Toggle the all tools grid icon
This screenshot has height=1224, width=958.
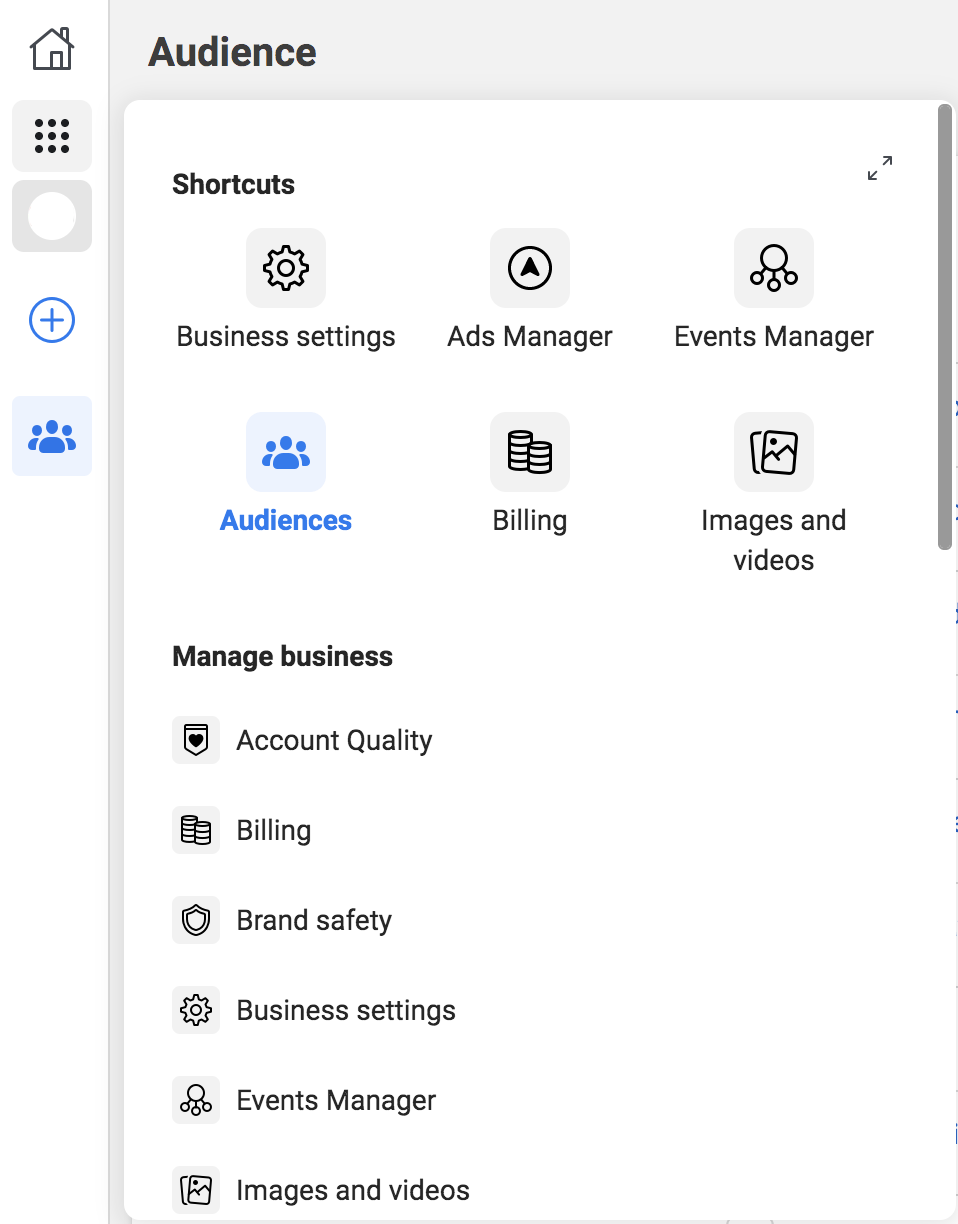pos(52,136)
